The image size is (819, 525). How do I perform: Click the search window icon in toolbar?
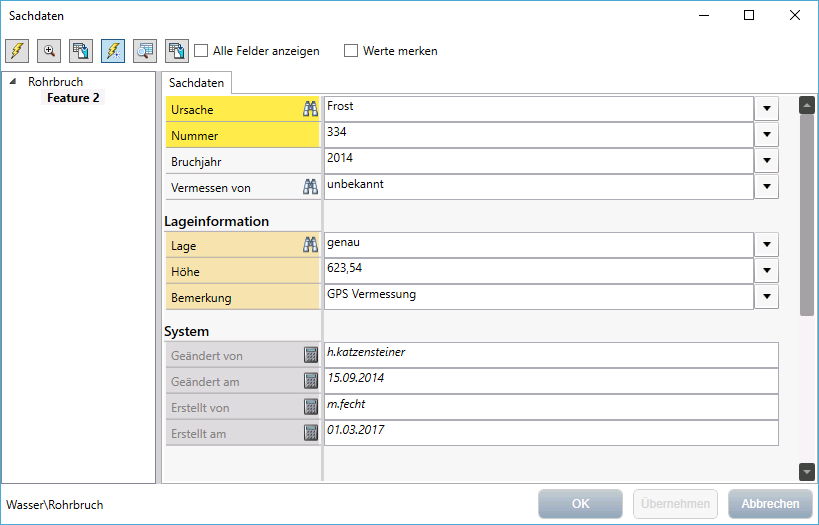(145, 51)
